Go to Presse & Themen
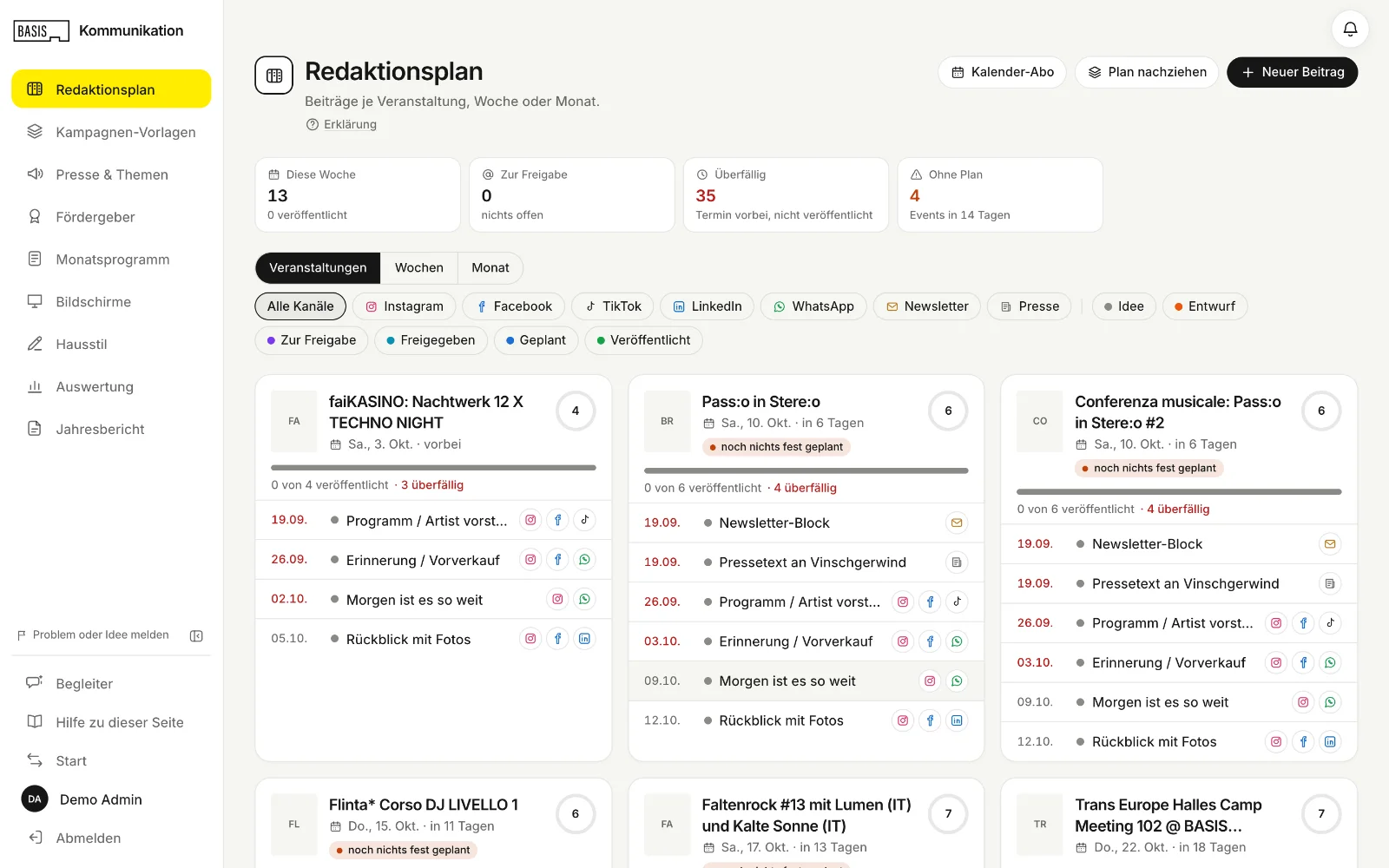Viewport: 1389px width, 868px height. click(111, 174)
